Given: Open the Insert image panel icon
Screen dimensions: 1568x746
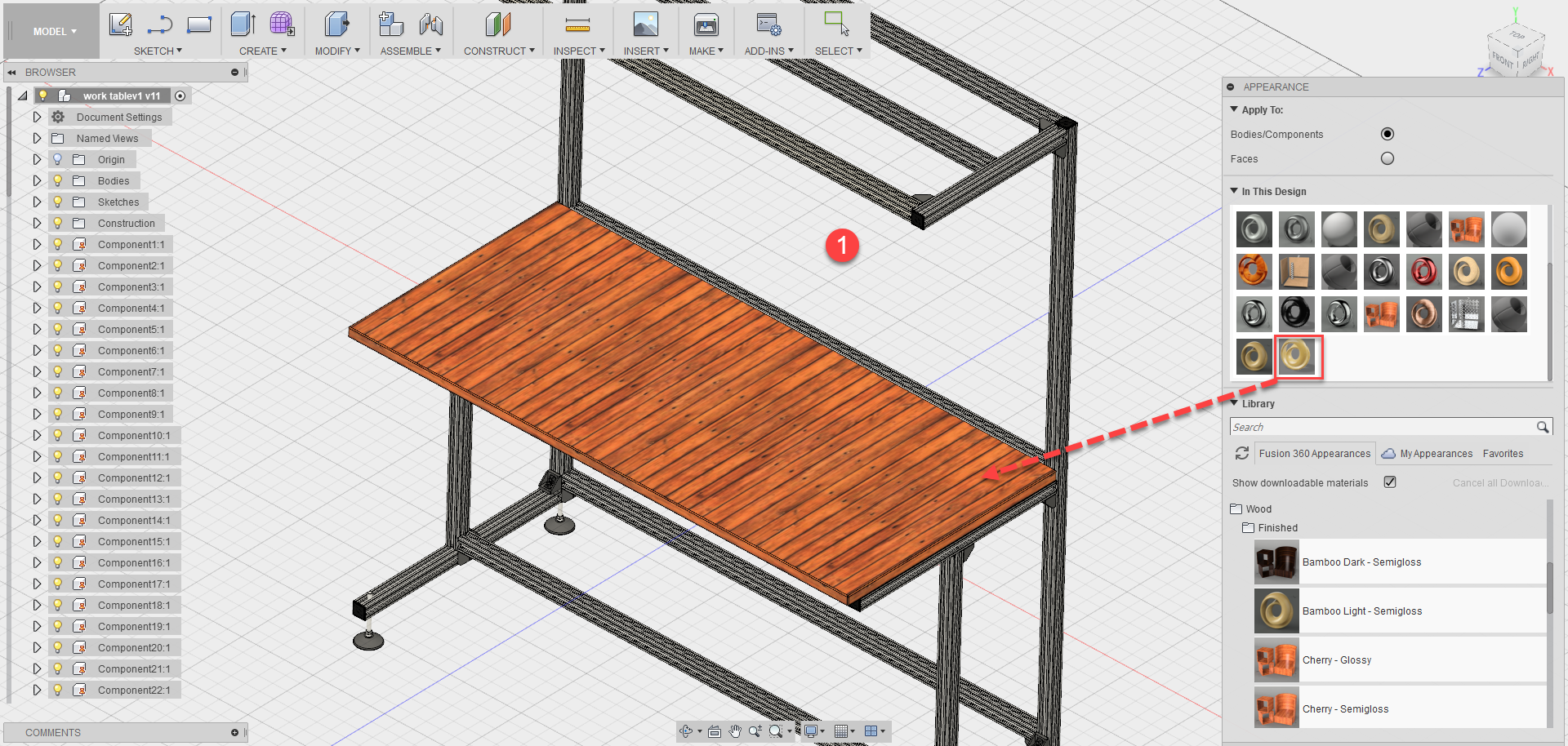Looking at the screenshot, I should pyautogui.click(x=645, y=24).
